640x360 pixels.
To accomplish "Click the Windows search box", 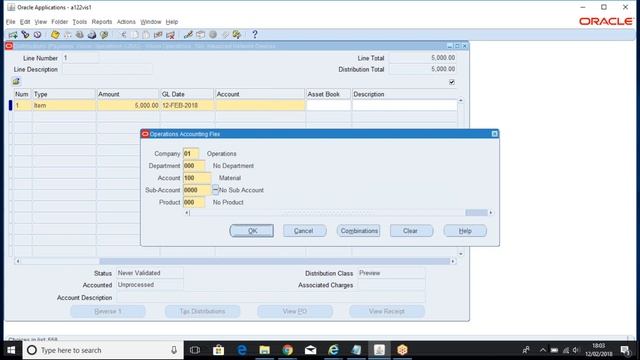I will pyautogui.click(x=103, y=350).
